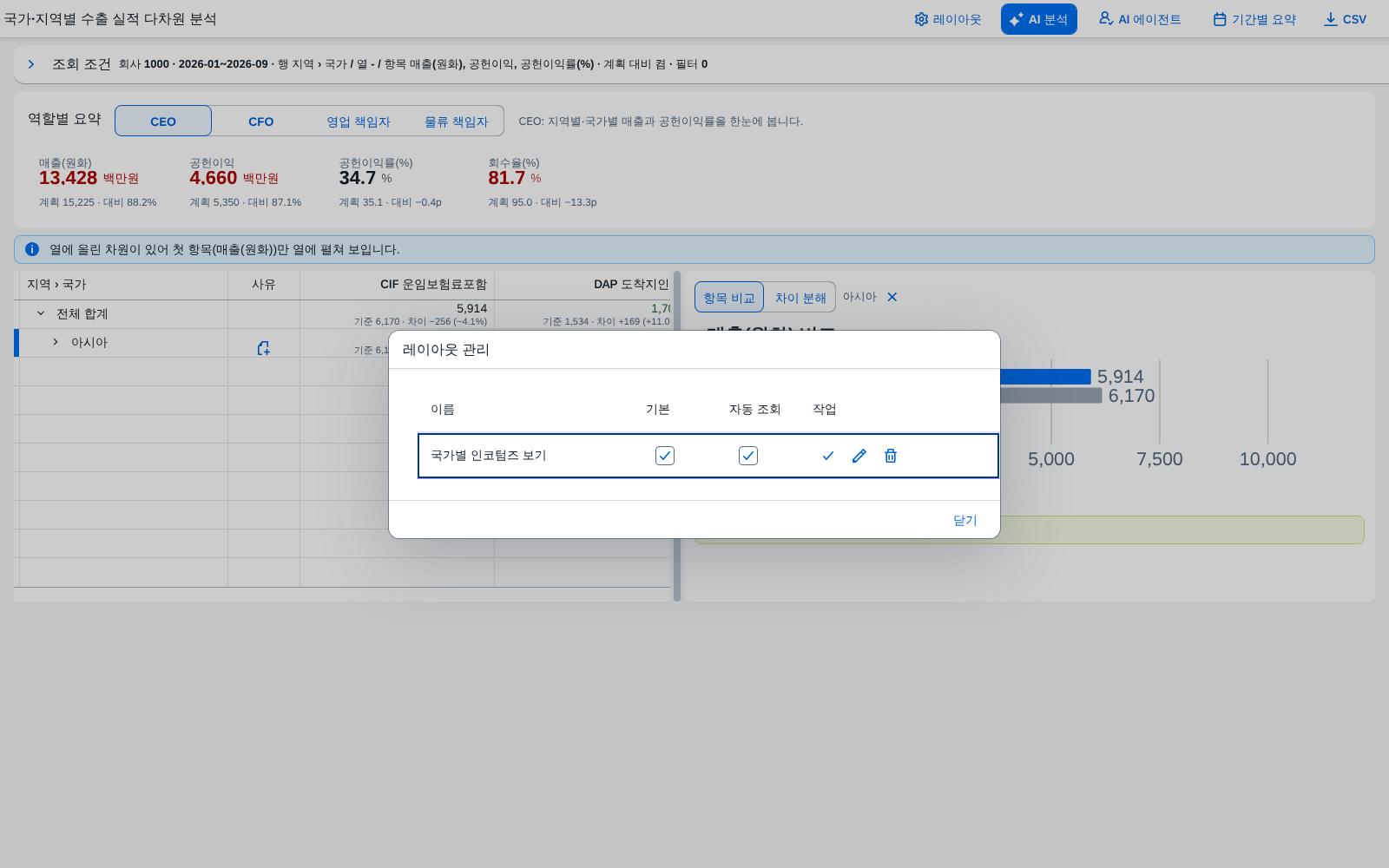Toggle the 기본 default checkbox
This screenshot has height=868, width=1389.
[x=665, y=456]
